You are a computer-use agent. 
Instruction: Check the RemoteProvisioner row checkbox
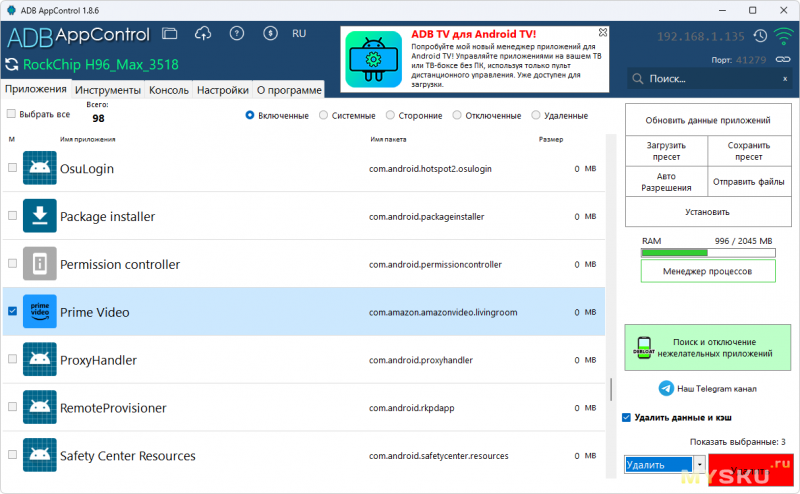(13, 407)
